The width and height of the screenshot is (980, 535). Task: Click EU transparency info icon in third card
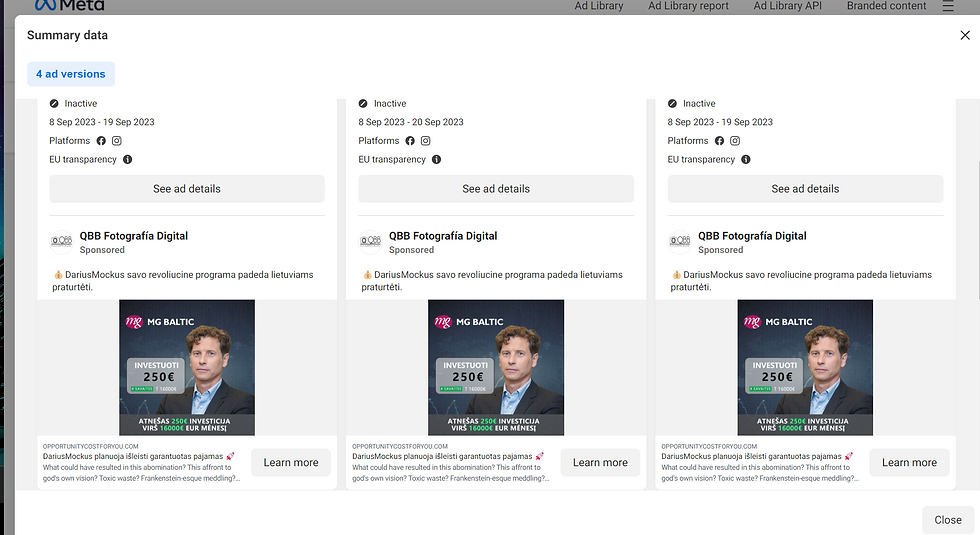tap(746, 159)
